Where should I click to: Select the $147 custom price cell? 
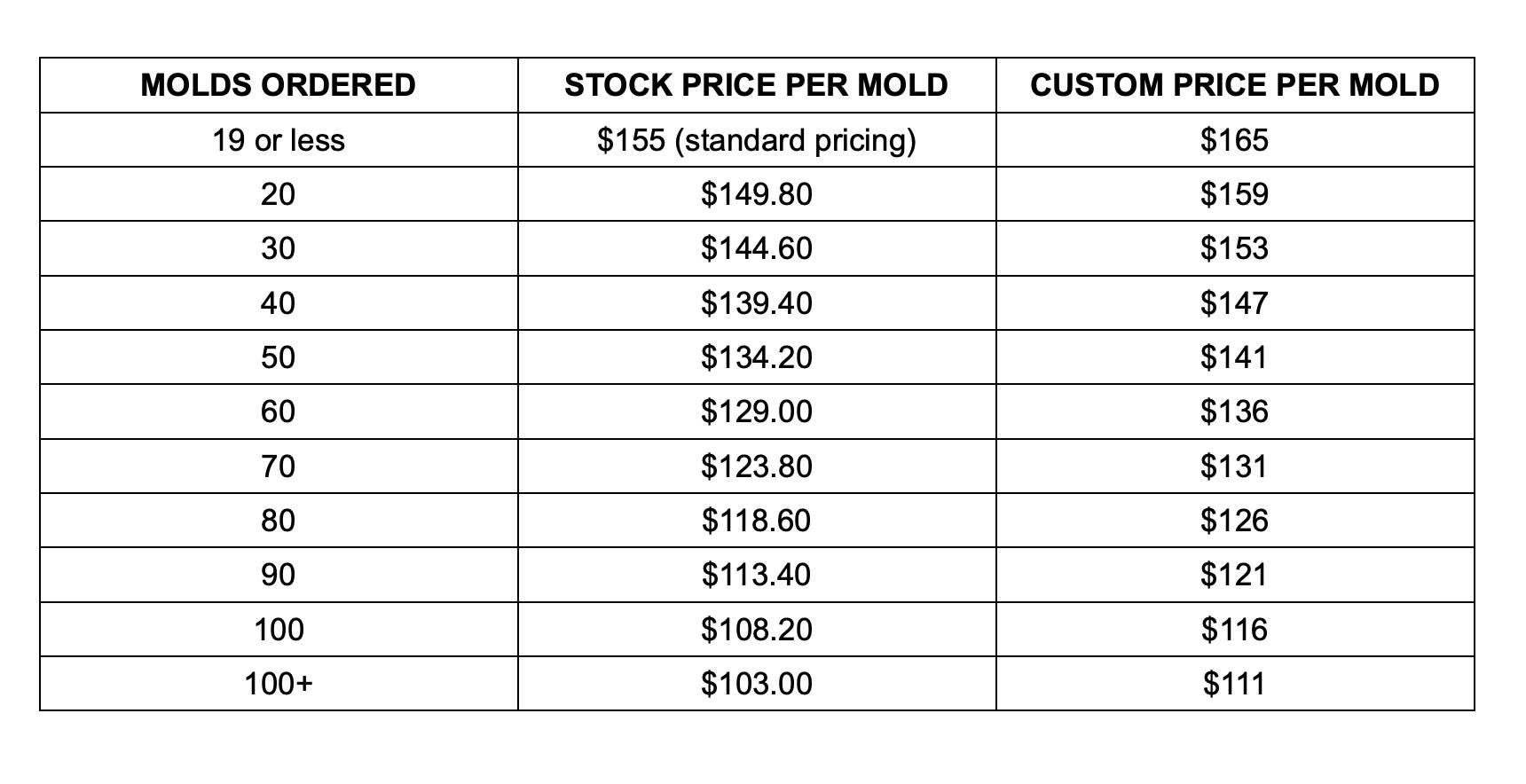coord(1235,303)
